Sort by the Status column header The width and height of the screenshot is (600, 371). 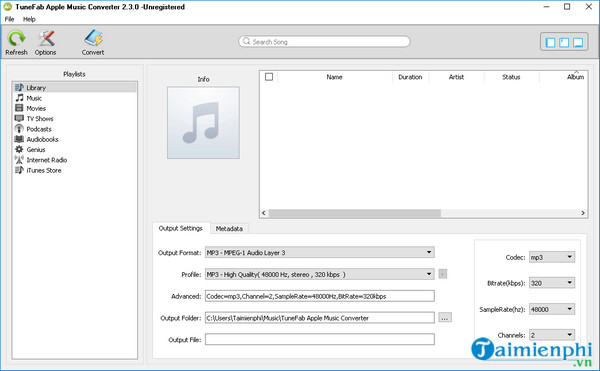[511, 77]
